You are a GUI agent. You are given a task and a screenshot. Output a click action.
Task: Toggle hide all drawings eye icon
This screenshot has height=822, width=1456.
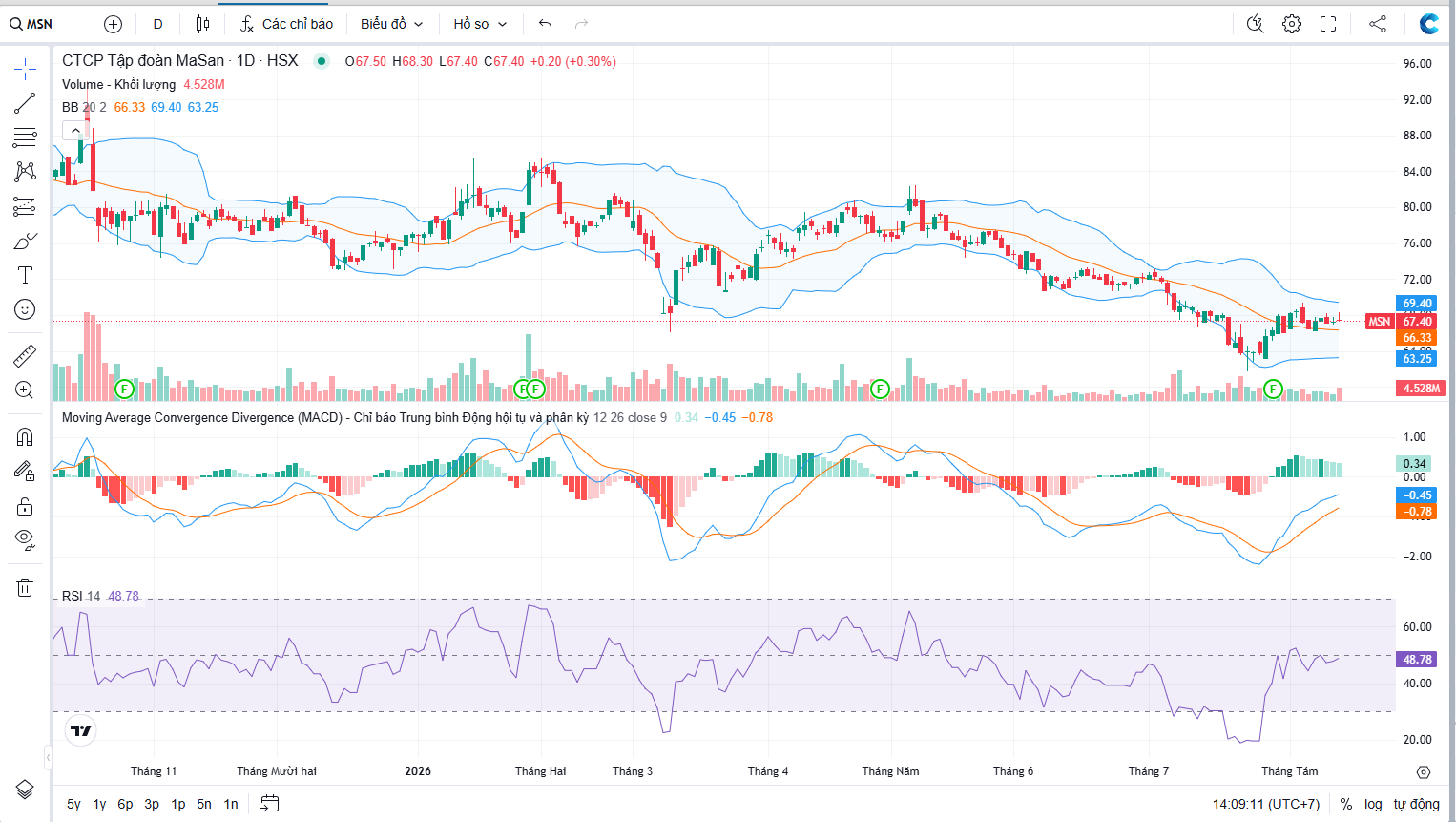pyautogui.click(x=25, y=540)
